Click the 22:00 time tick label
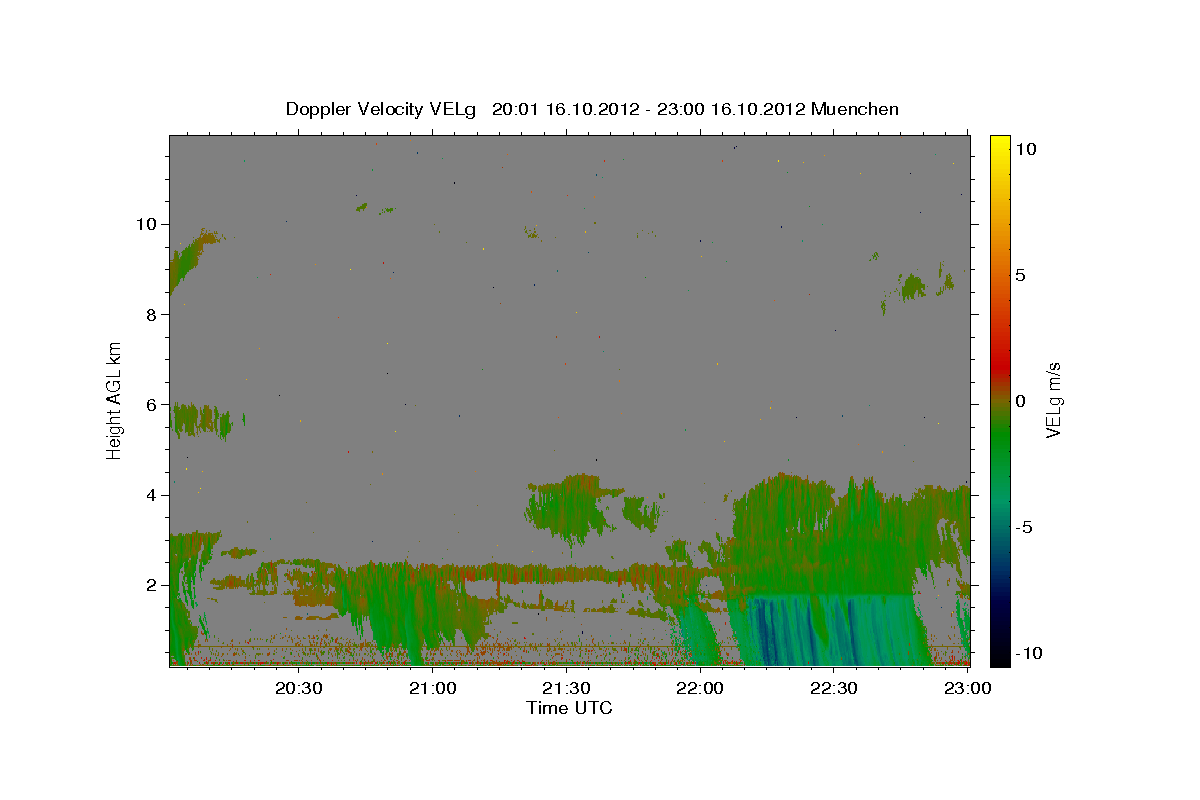Viewport: 1200px width, 800px height. pos(700,688)
